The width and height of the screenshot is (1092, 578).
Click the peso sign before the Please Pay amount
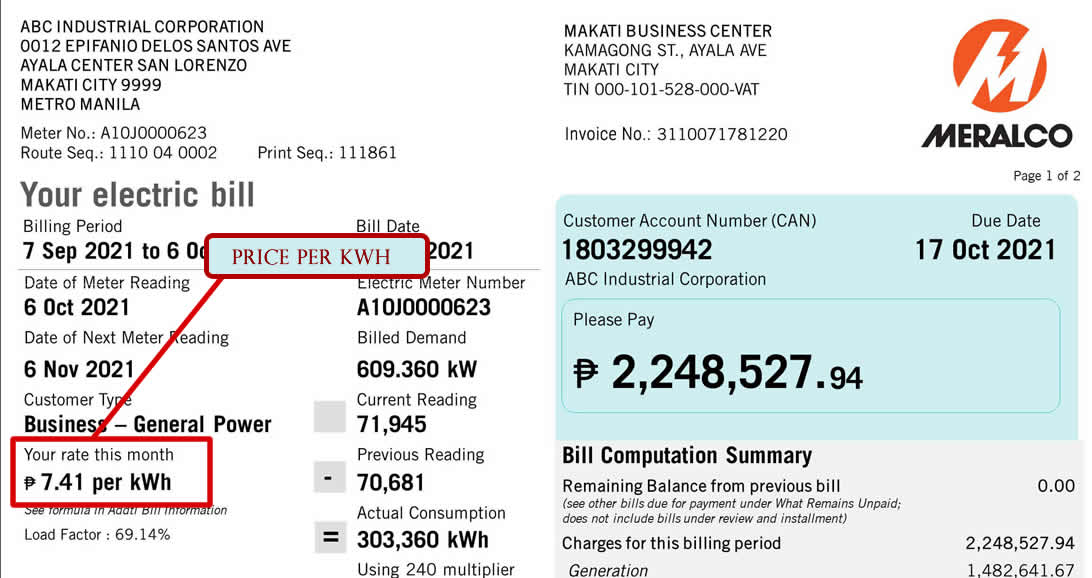(586, 373)
